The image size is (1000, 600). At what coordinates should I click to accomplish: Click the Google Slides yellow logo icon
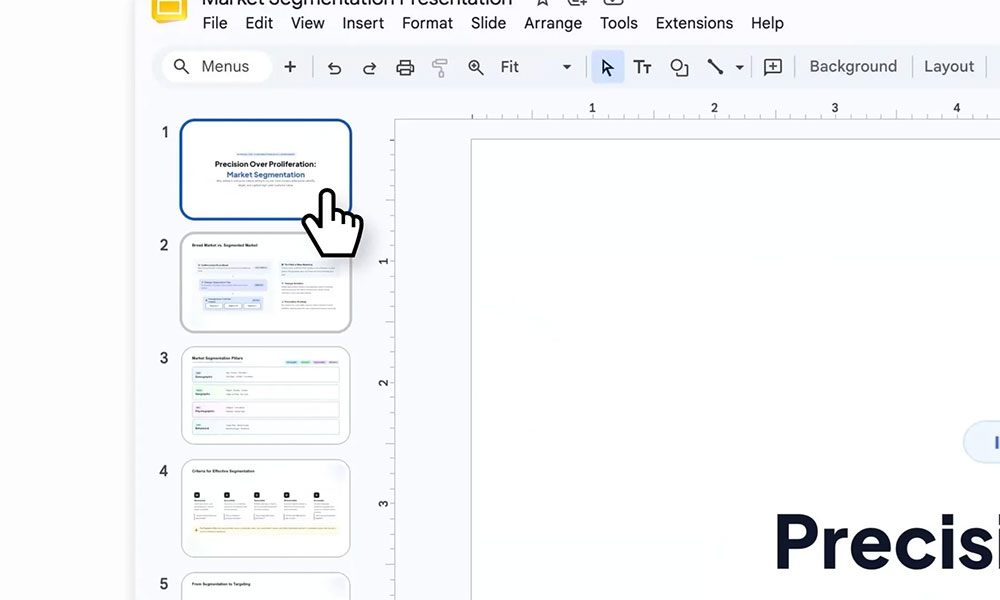(169, 10)
